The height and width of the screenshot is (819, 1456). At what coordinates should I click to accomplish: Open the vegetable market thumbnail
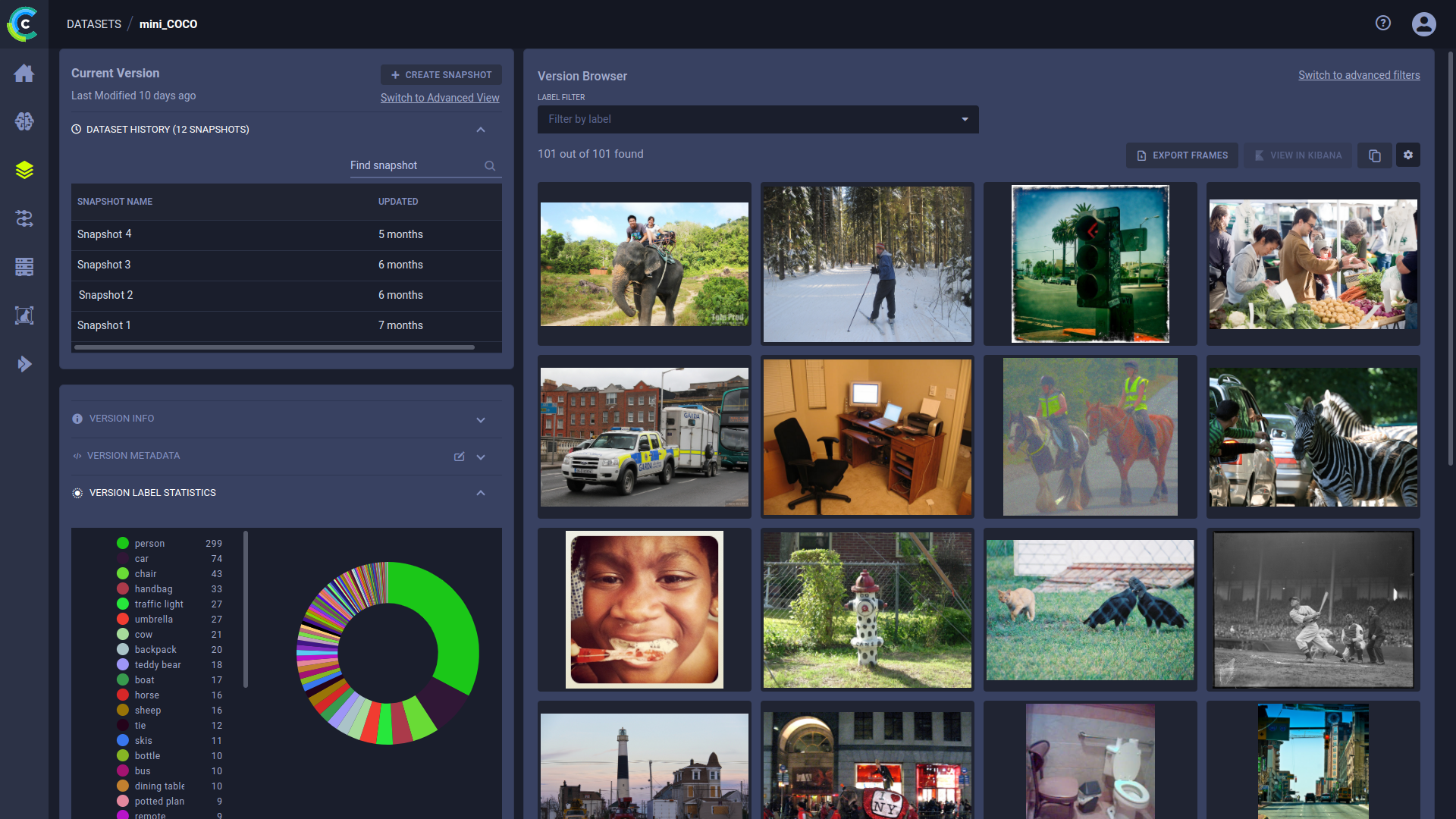1313,265
